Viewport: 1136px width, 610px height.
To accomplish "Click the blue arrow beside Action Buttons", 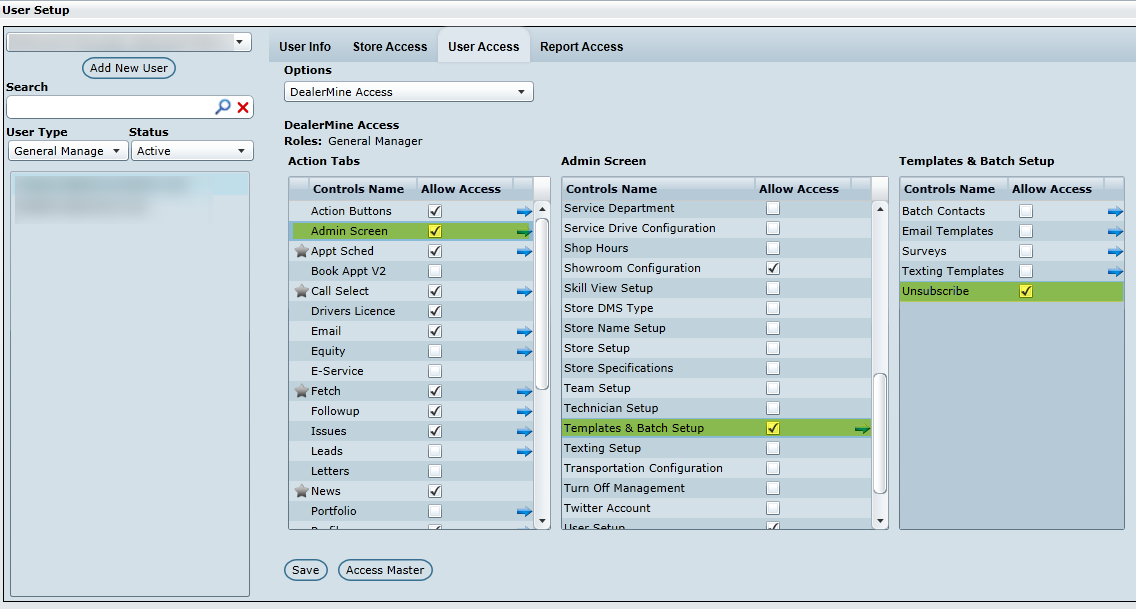I will [524, 211].
